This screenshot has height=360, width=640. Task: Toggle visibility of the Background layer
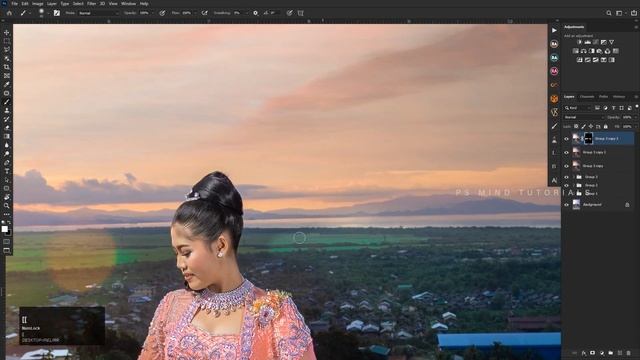point(567,204)
